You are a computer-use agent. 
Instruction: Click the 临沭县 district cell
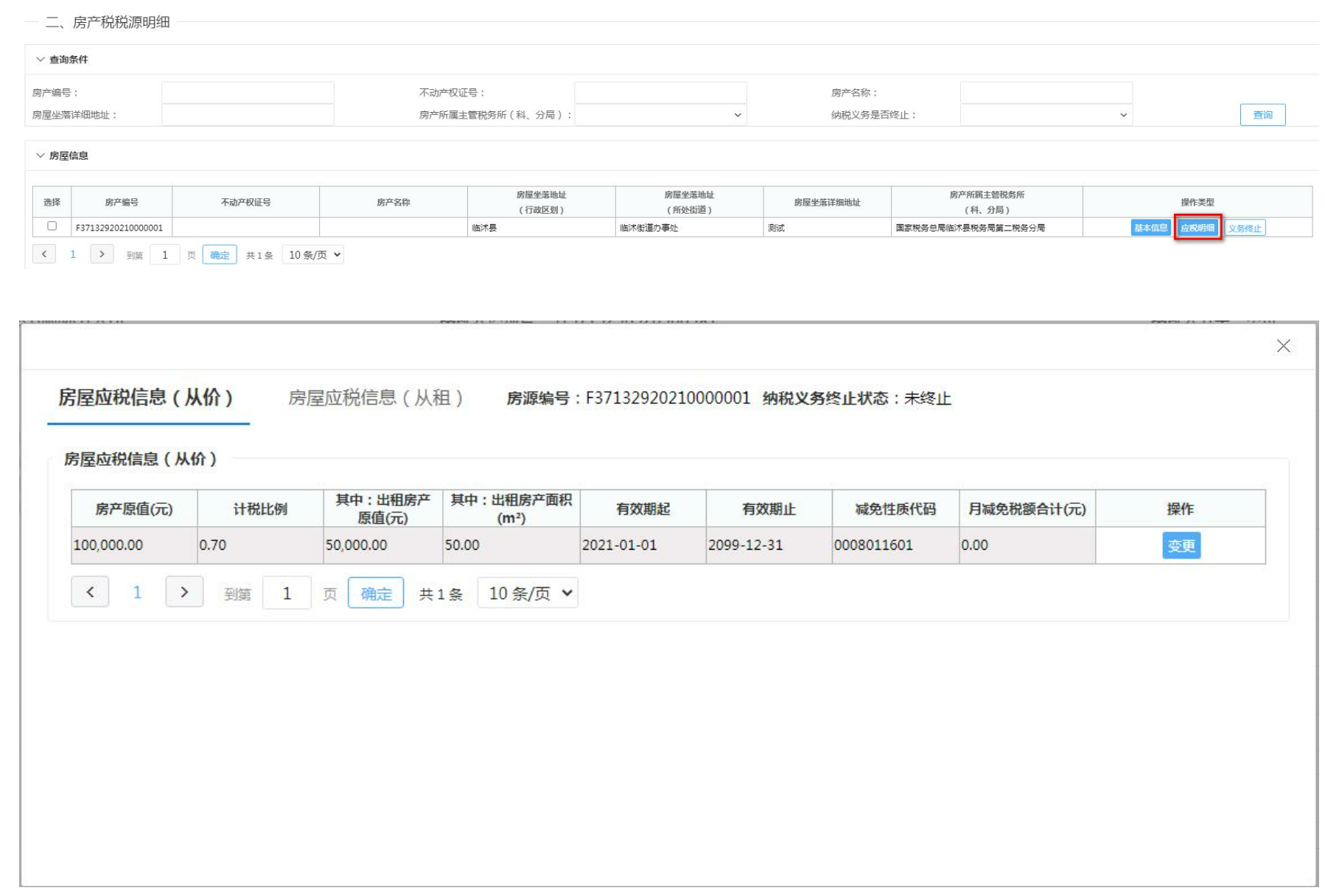542,228
